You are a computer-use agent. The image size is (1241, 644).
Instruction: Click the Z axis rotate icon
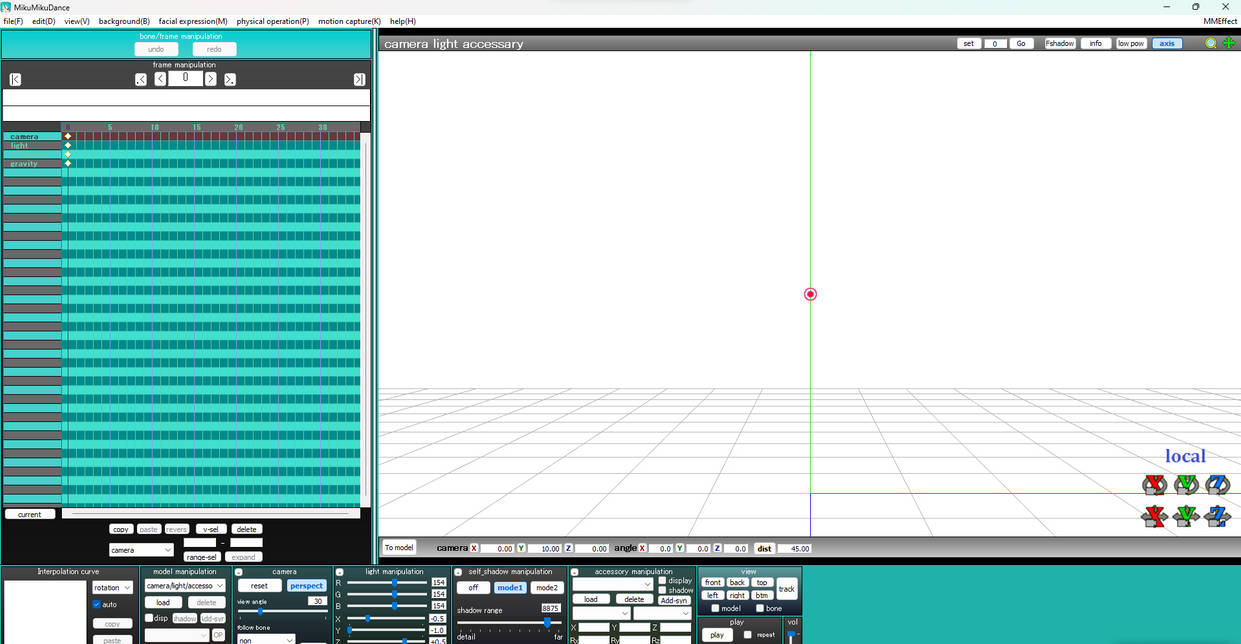tap(1217, 485)
